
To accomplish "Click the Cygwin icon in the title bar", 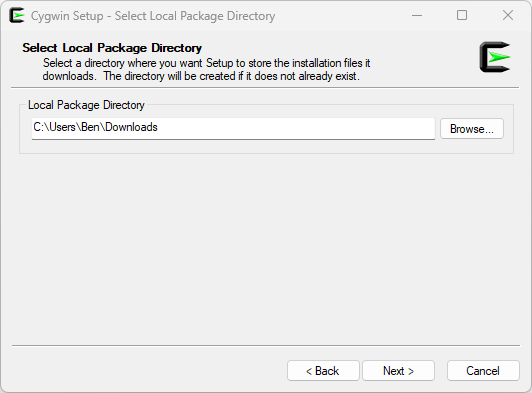I will click(17, 15).
